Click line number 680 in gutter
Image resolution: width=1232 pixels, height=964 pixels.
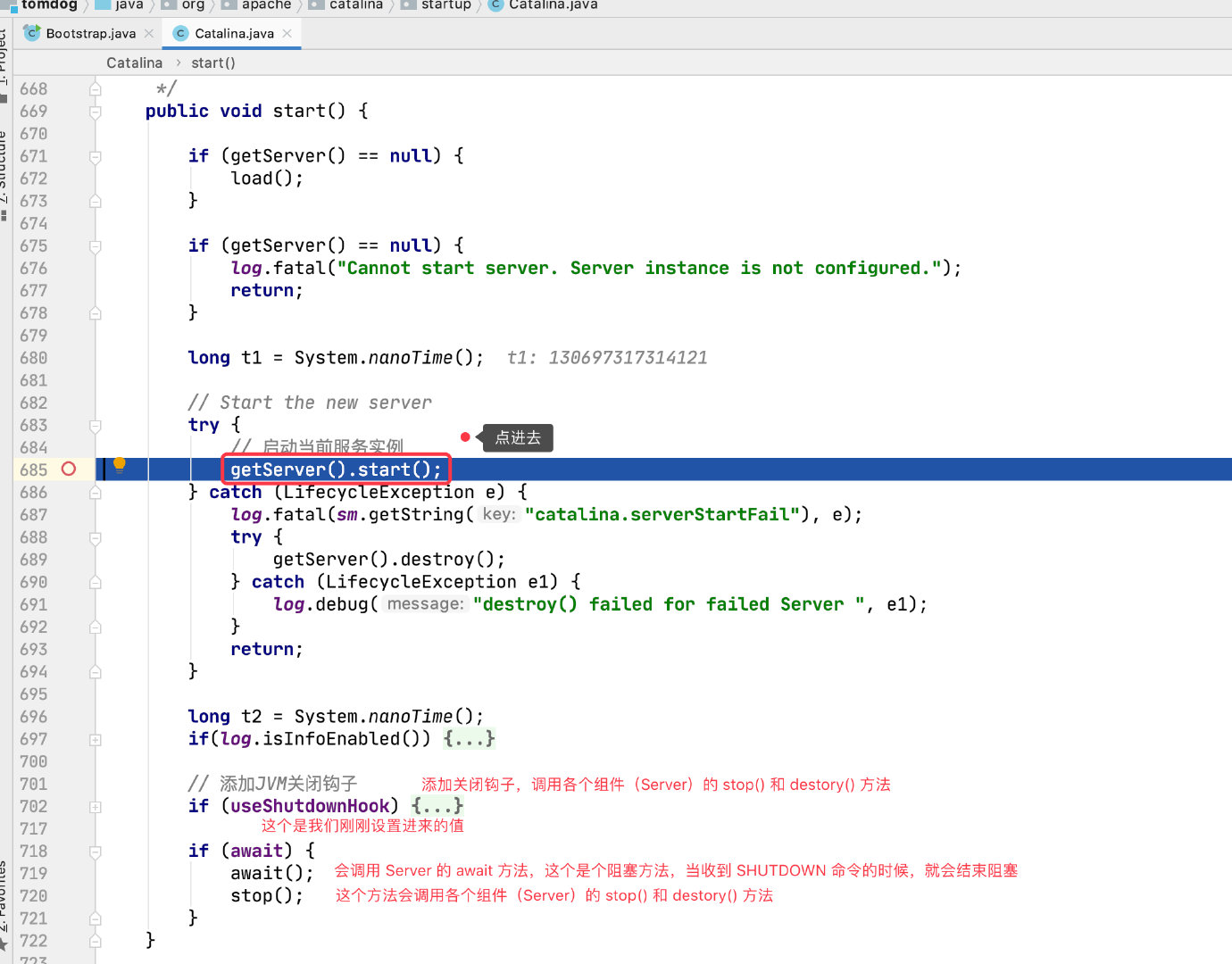point(34,358)
